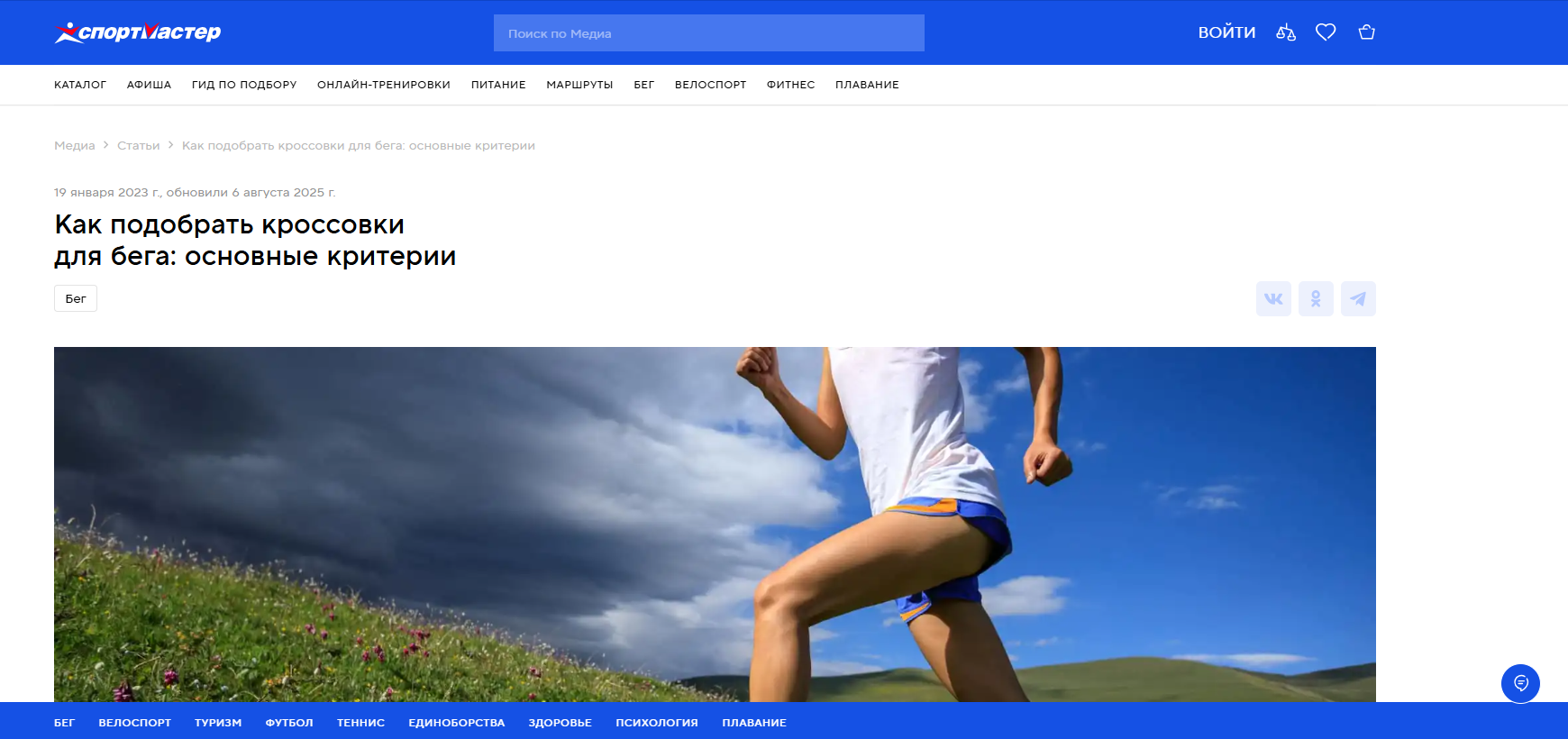Click the runner article hero image
Viewport: 1568px width, 739px height.
click(715, 523)
